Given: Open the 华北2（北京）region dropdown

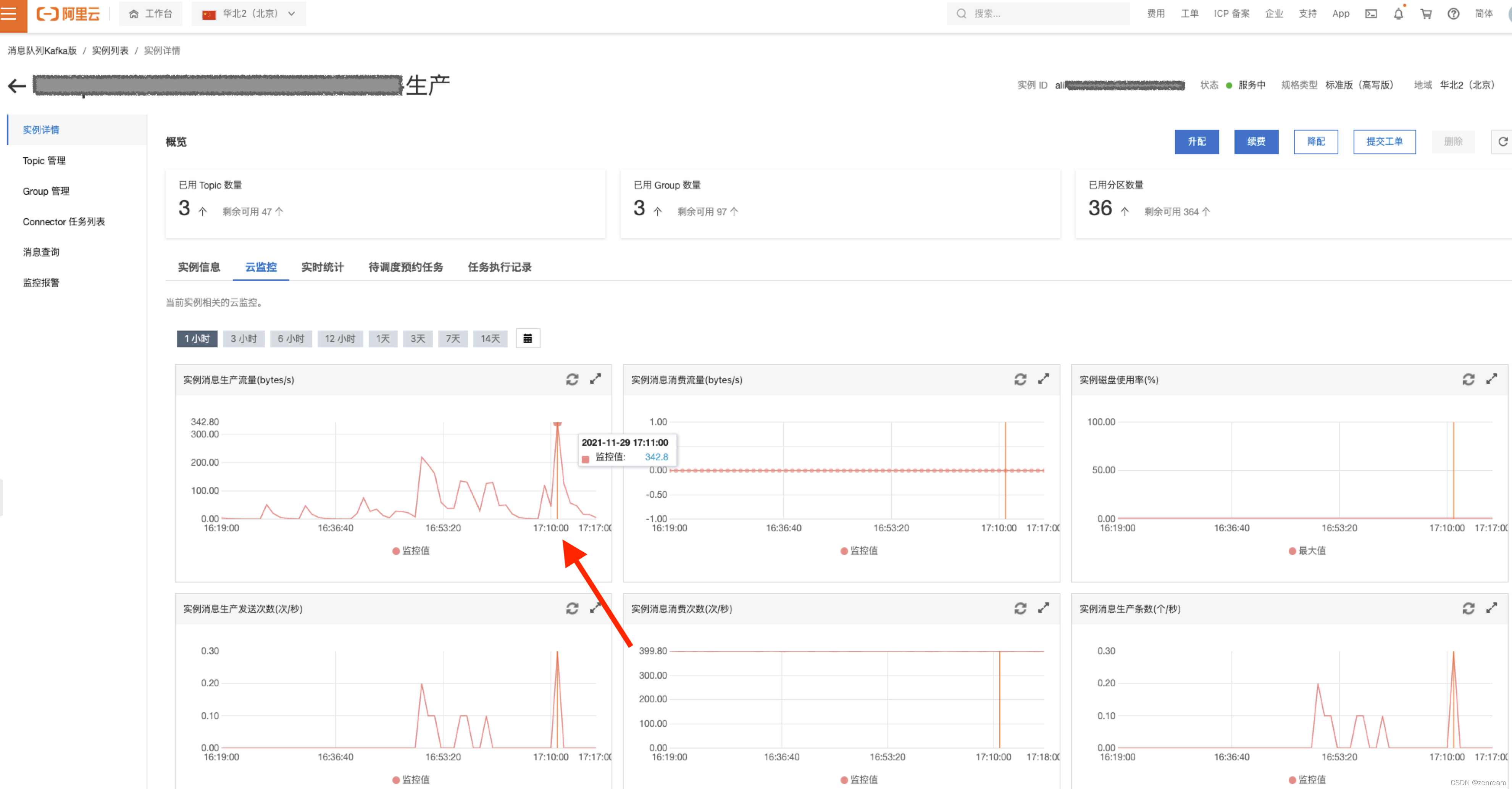Looking at the screenshot, I should 248,13.
